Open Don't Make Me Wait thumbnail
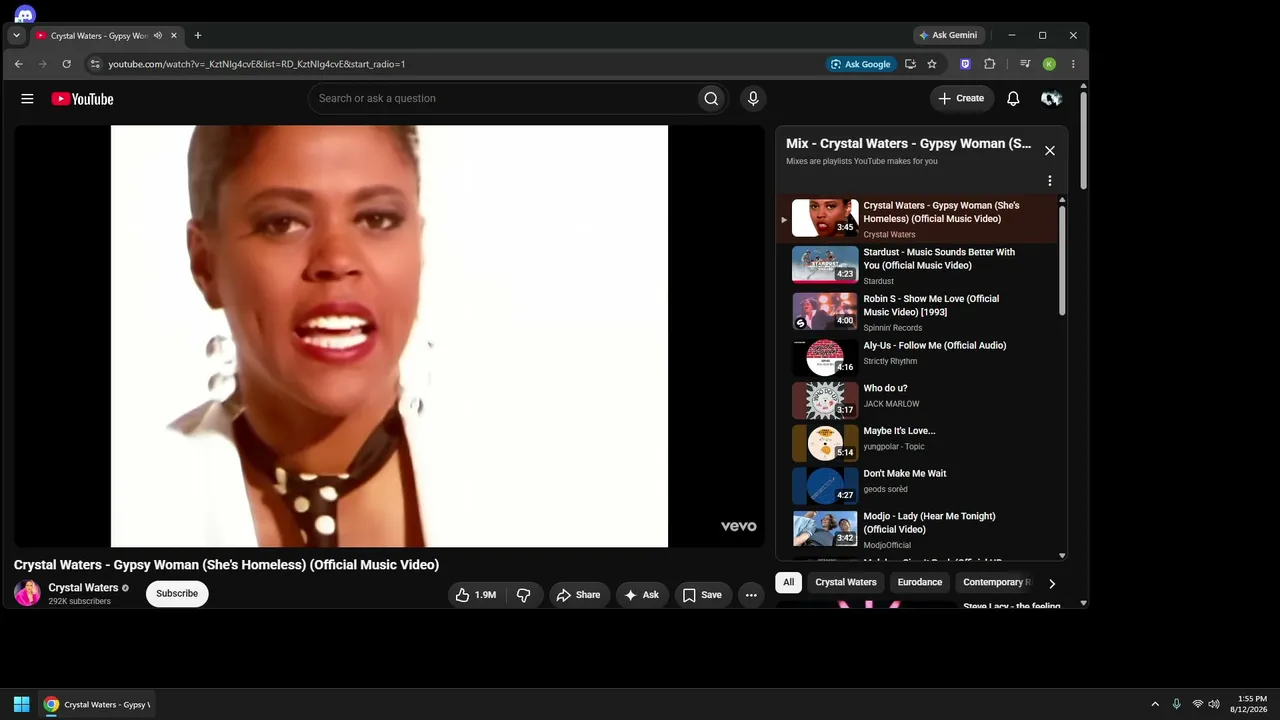 point(825,486)
